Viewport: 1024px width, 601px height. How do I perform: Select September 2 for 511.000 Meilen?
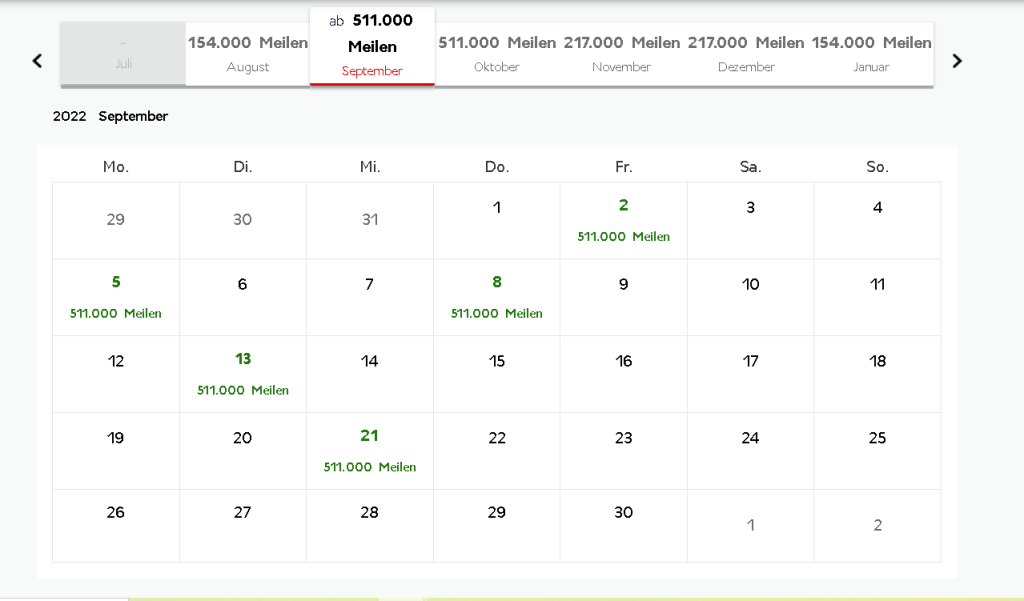624,220
